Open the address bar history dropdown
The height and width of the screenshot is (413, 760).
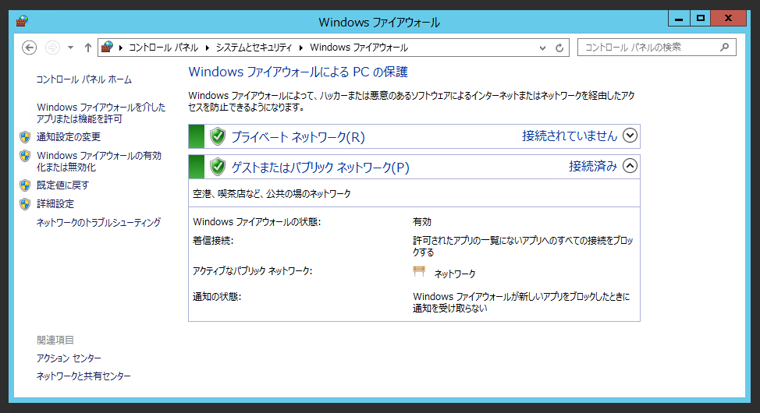tap(542, 48)
